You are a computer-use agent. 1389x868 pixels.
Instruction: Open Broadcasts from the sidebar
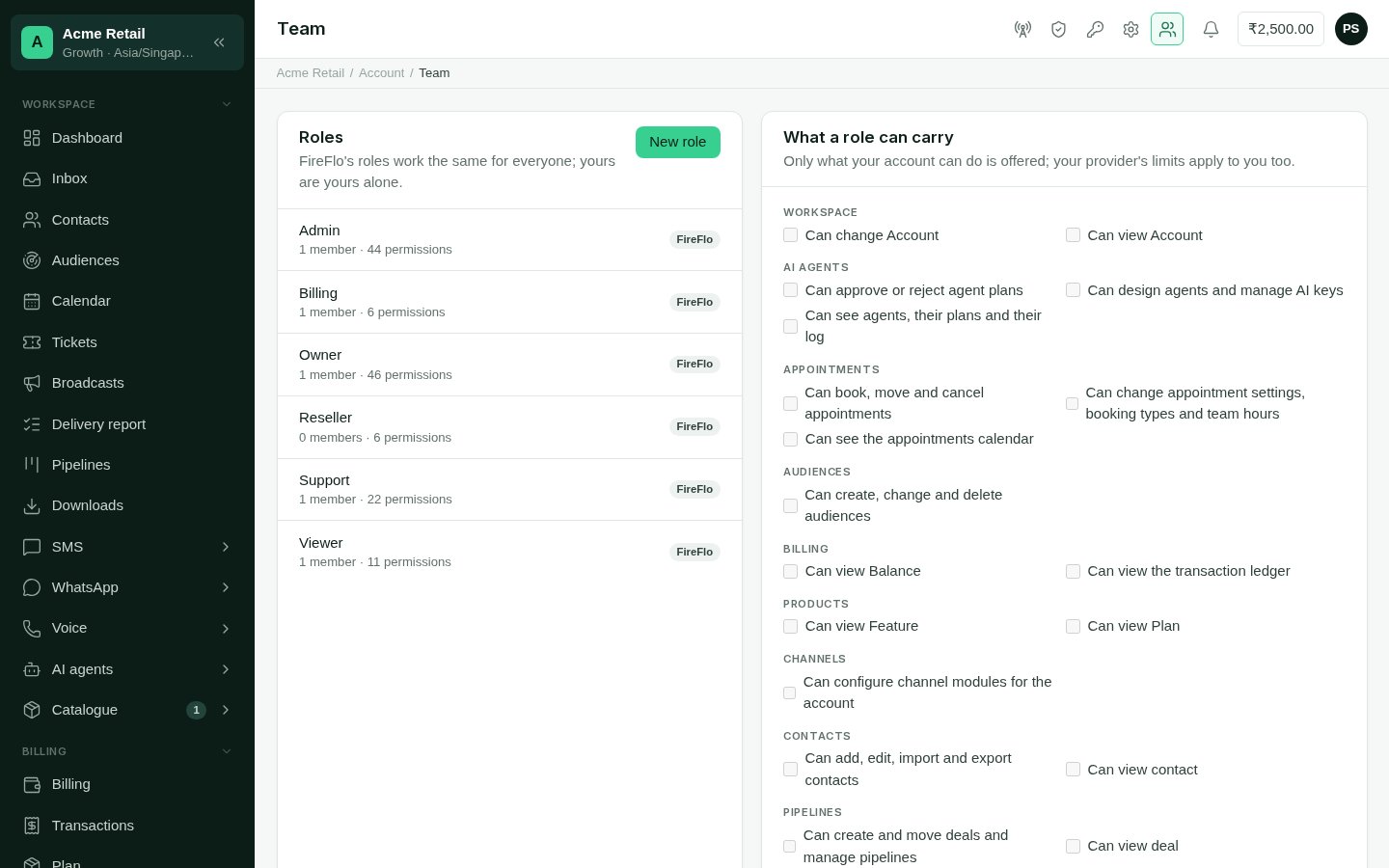(x=127, y=383)
